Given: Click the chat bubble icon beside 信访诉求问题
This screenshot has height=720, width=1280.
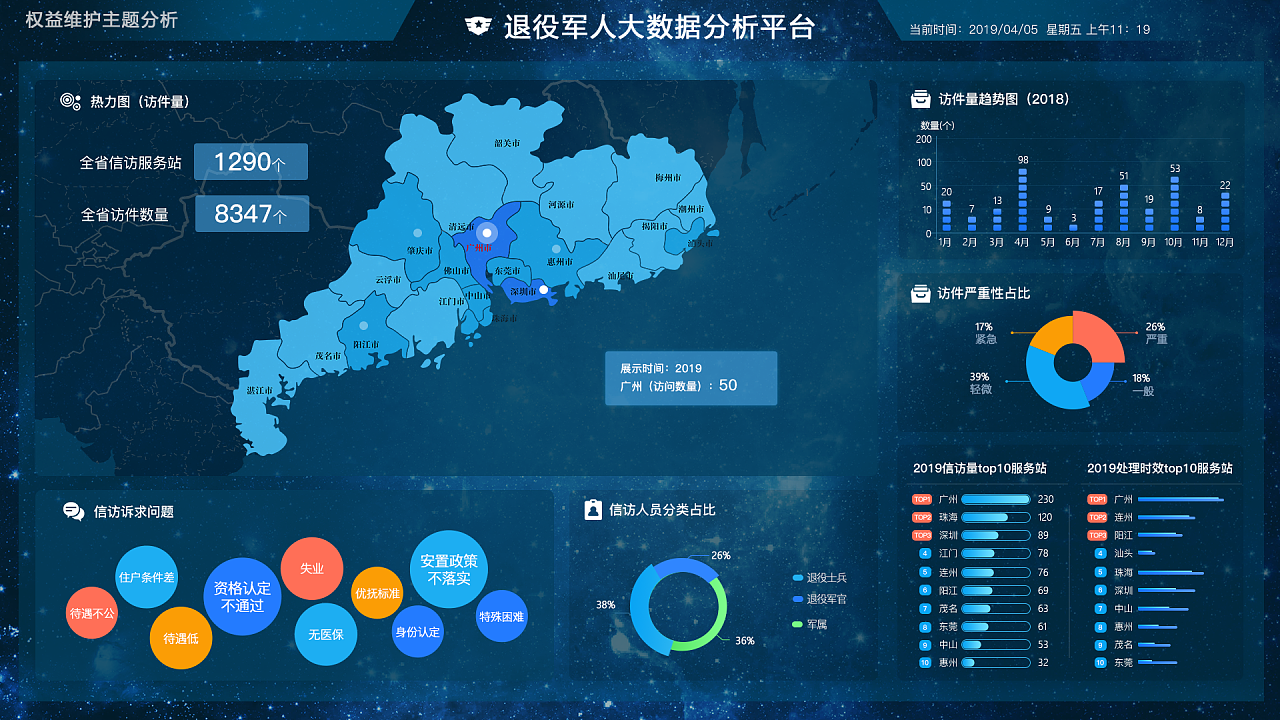Looking at the screenshot, I should (x=73, y=511).
